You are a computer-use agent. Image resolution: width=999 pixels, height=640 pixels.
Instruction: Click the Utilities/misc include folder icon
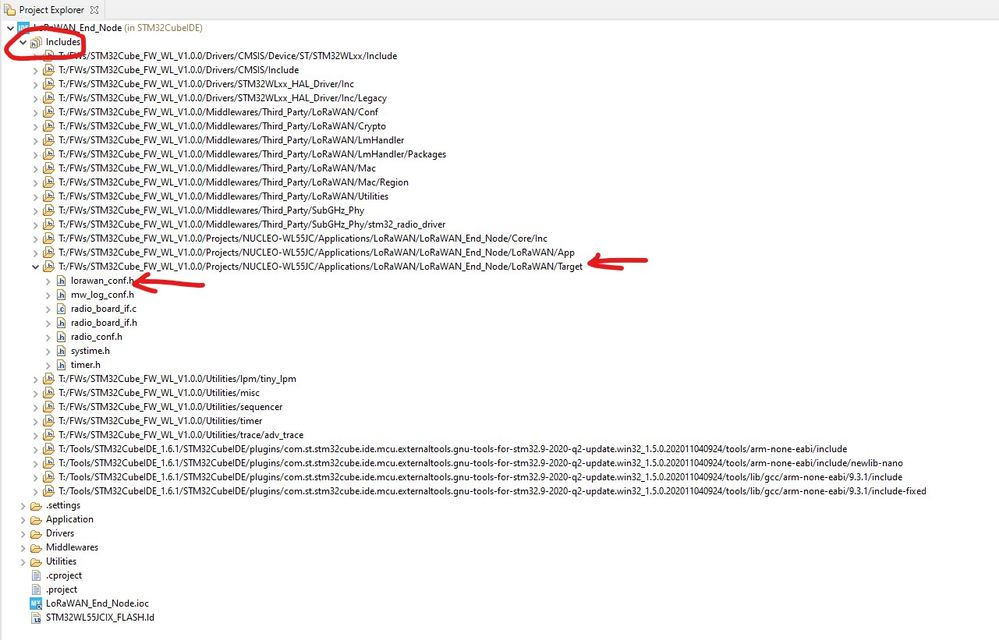point(48,393)
